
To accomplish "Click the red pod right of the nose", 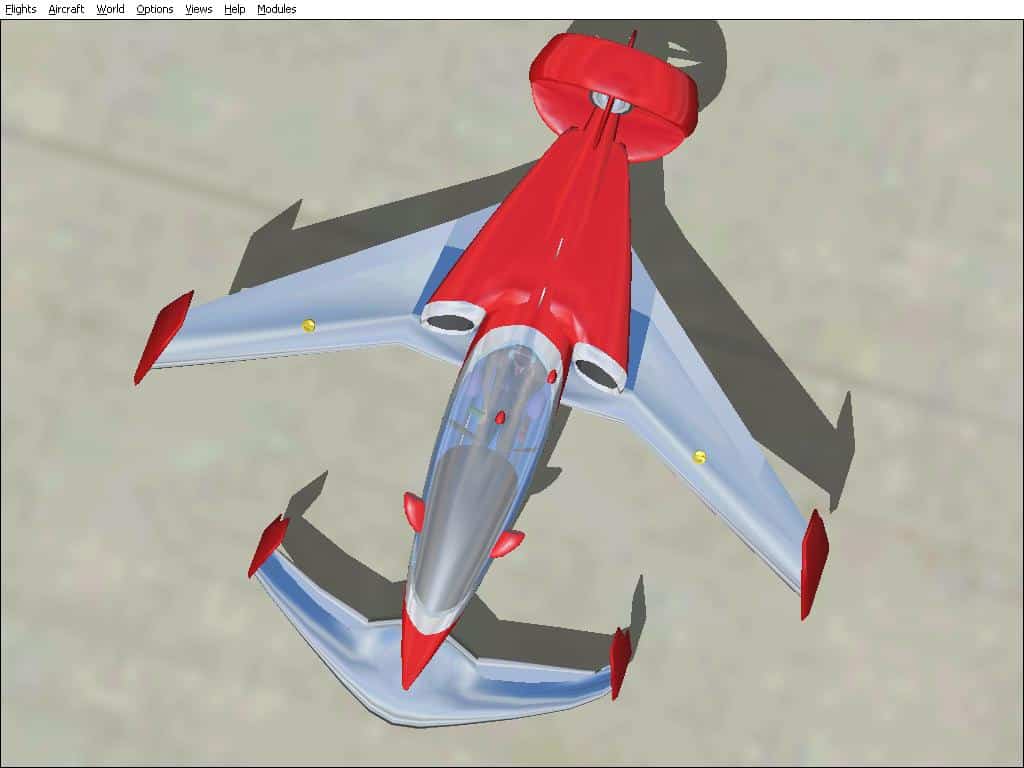I will (508, 543).
